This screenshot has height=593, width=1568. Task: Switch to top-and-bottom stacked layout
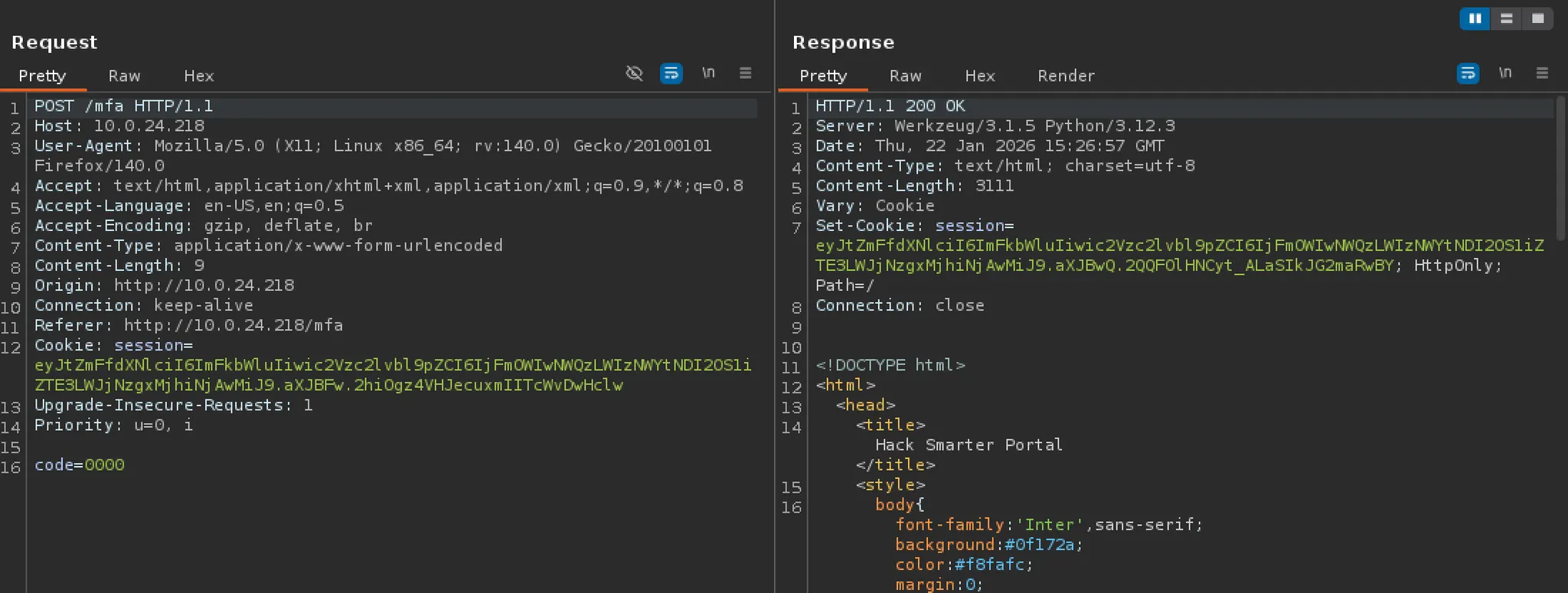coord(1506,18)
